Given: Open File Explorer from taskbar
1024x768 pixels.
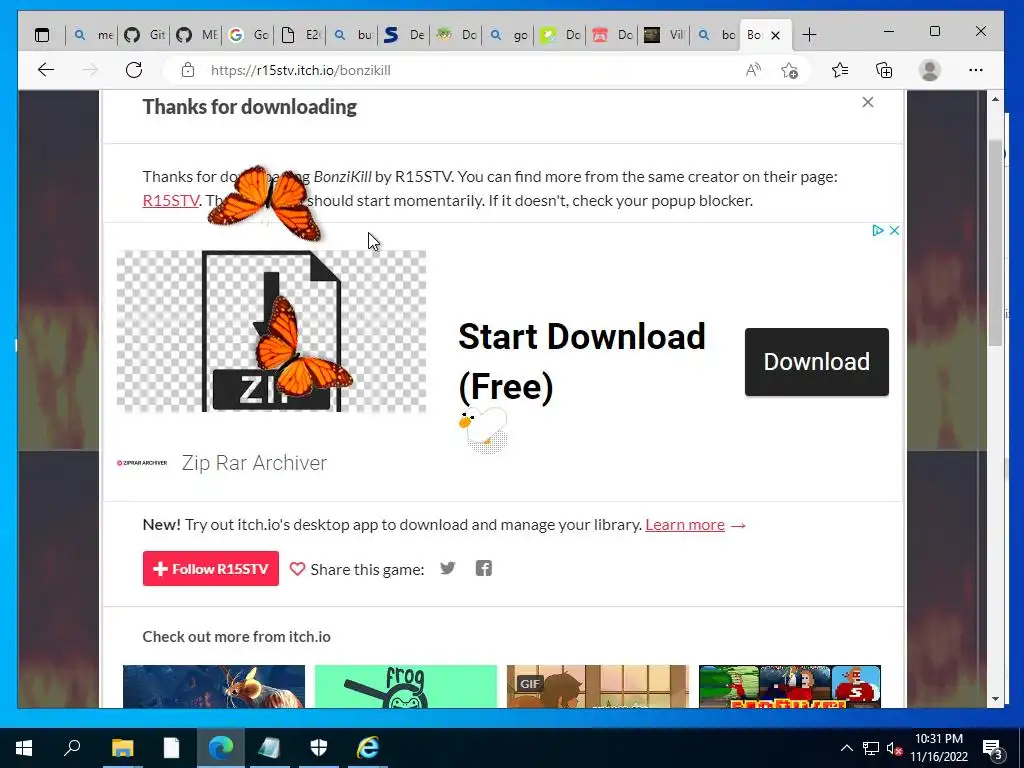Looking at the screenshot, I should (x=122, y=747).
